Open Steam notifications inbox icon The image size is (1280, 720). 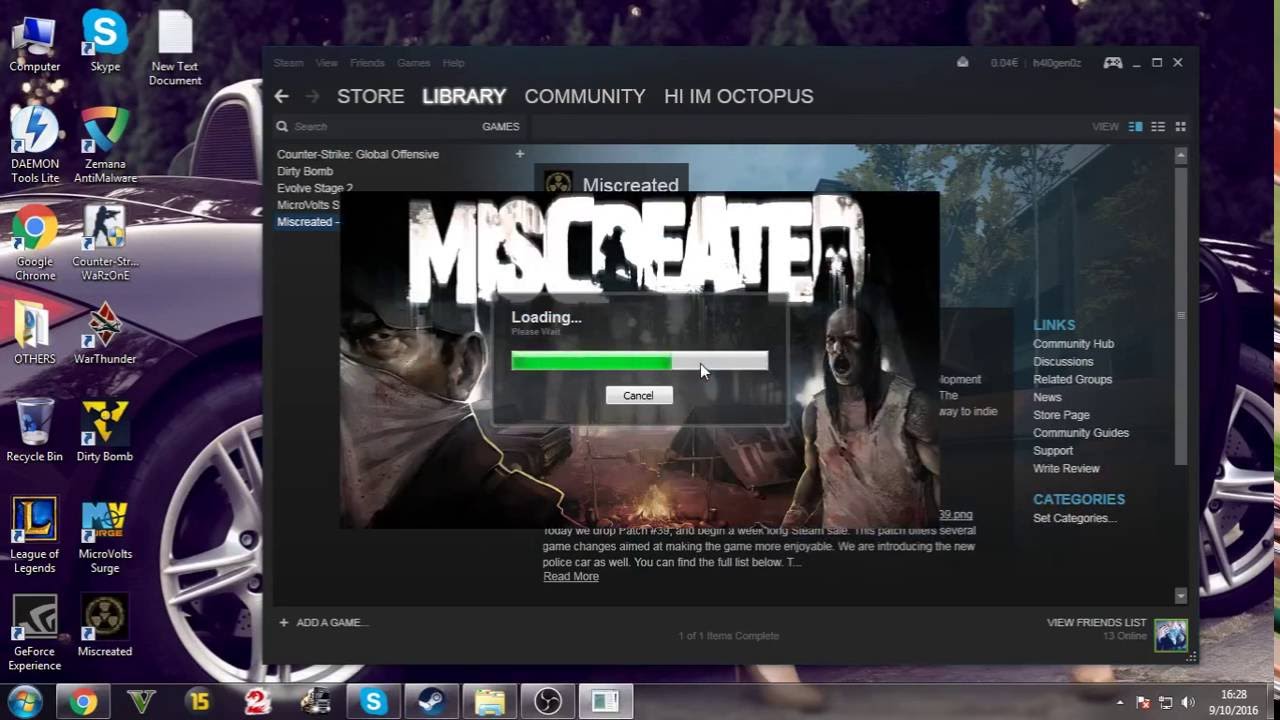click(x=962, y=62)
